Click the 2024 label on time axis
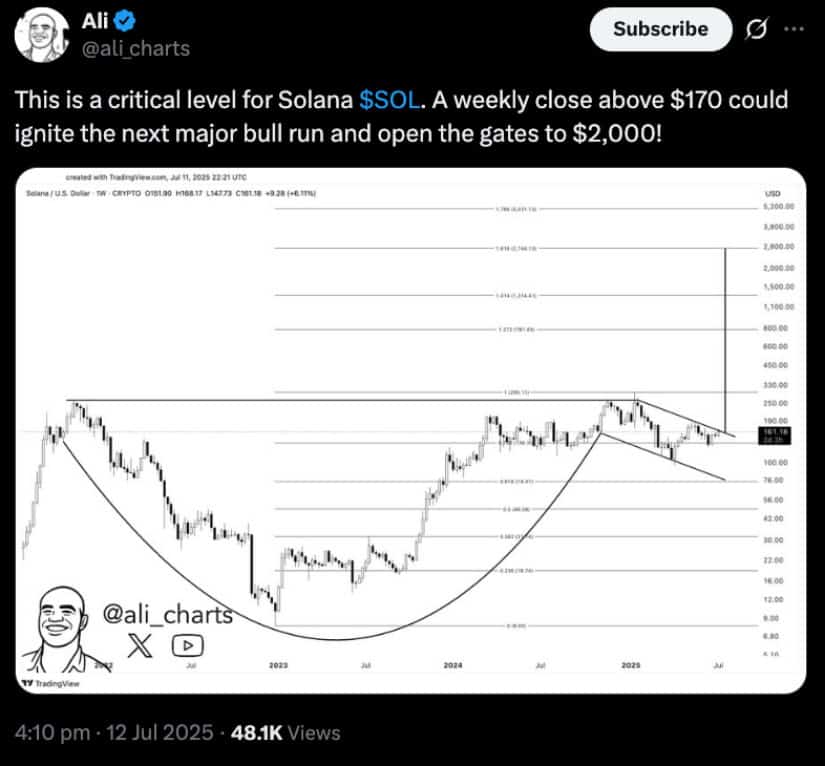This screenshot has width=825, height=766. 453,664
